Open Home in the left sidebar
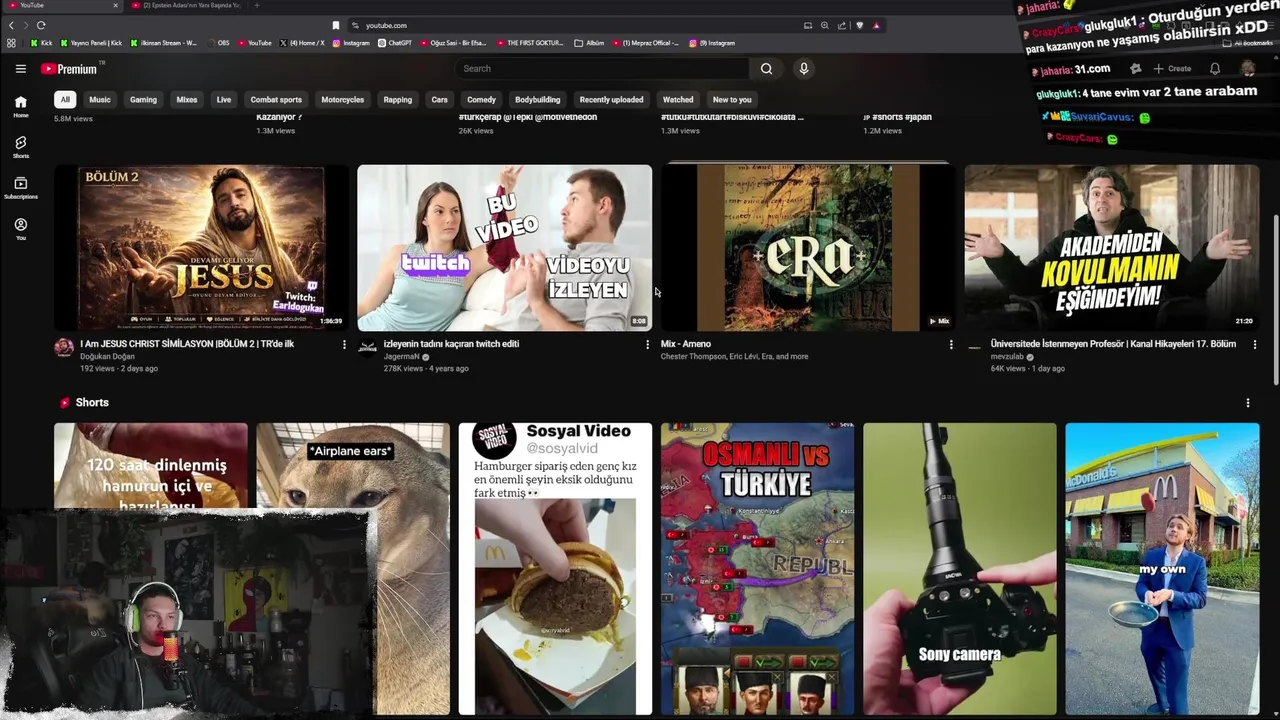This screenshot has width=1280, height=720. [x=20, y=107]
